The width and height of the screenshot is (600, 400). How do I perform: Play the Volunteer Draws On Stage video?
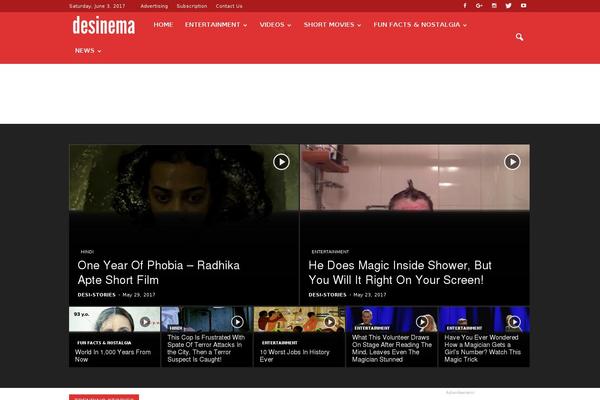(x=422, y=322)
